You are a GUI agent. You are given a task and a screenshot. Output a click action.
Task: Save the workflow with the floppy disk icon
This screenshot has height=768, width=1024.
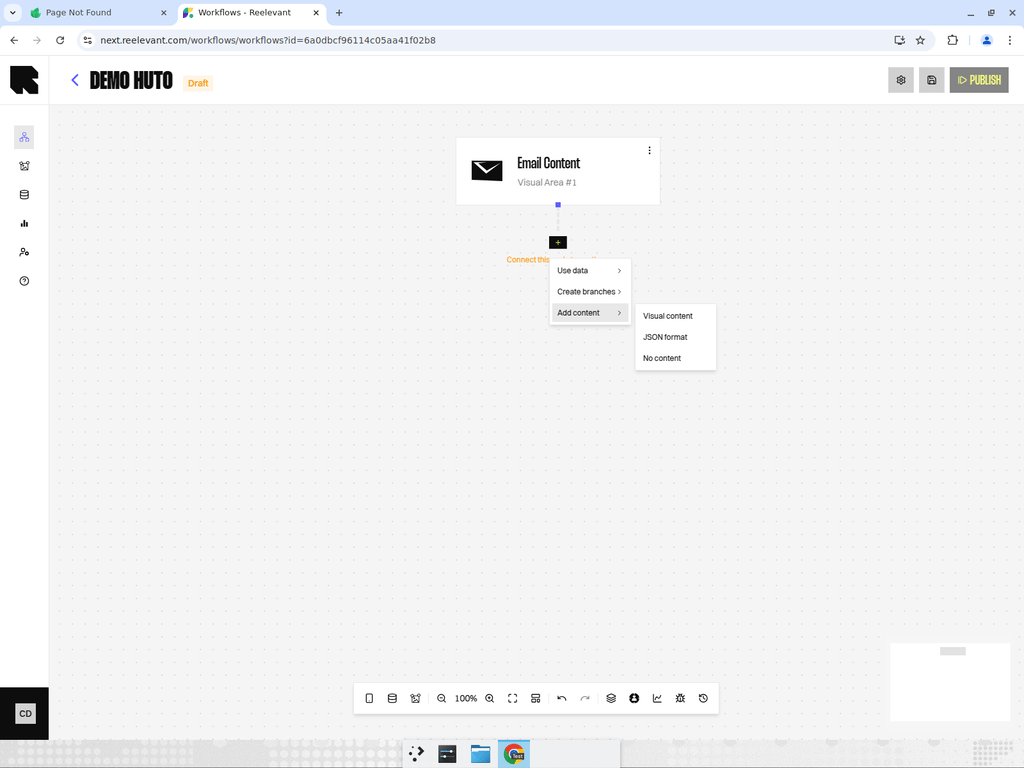click(x=931, y=80)
